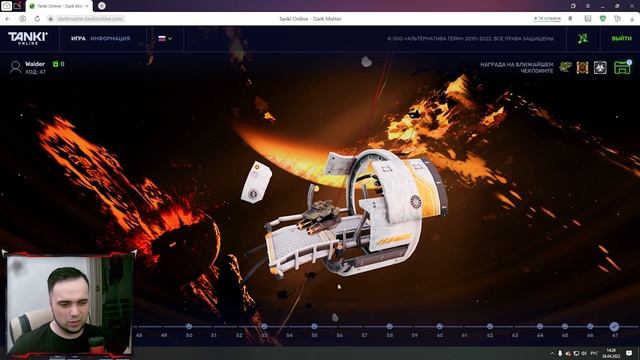Viewport: 640px width, 360px height.
Task: Reload the page with refresh icon
Action: coord(37,19)
